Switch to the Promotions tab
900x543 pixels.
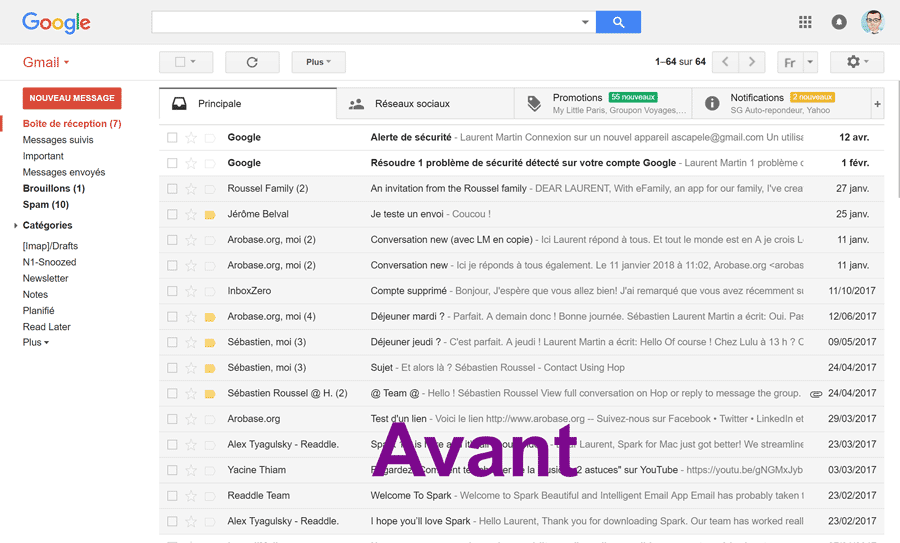click(x=603, y=104)
